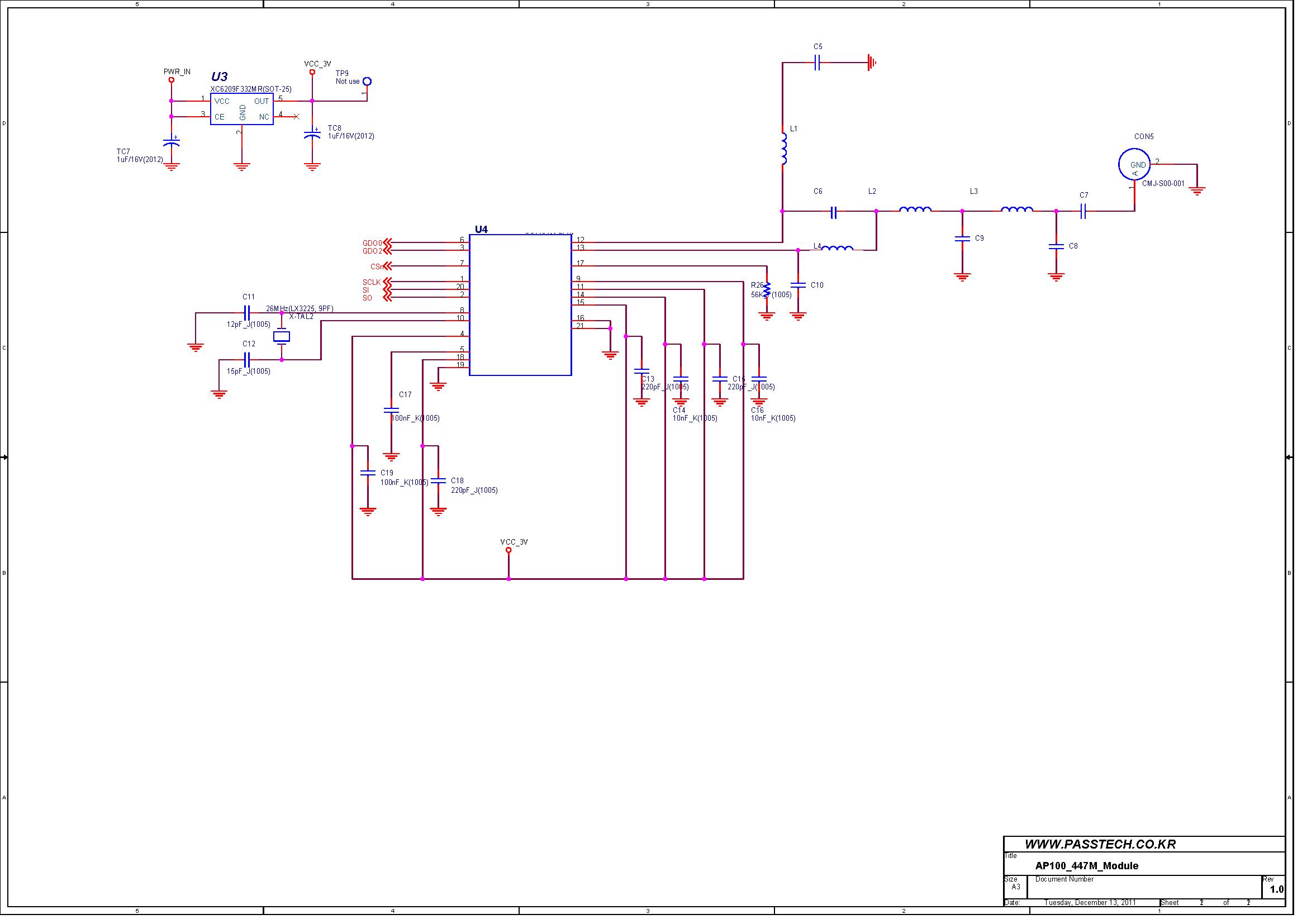Image resolution: width=1307 pixels, height=924 pixels.
Task: Click the 1uF/16V(2012) value of TC7
Action: coord(141,161)
